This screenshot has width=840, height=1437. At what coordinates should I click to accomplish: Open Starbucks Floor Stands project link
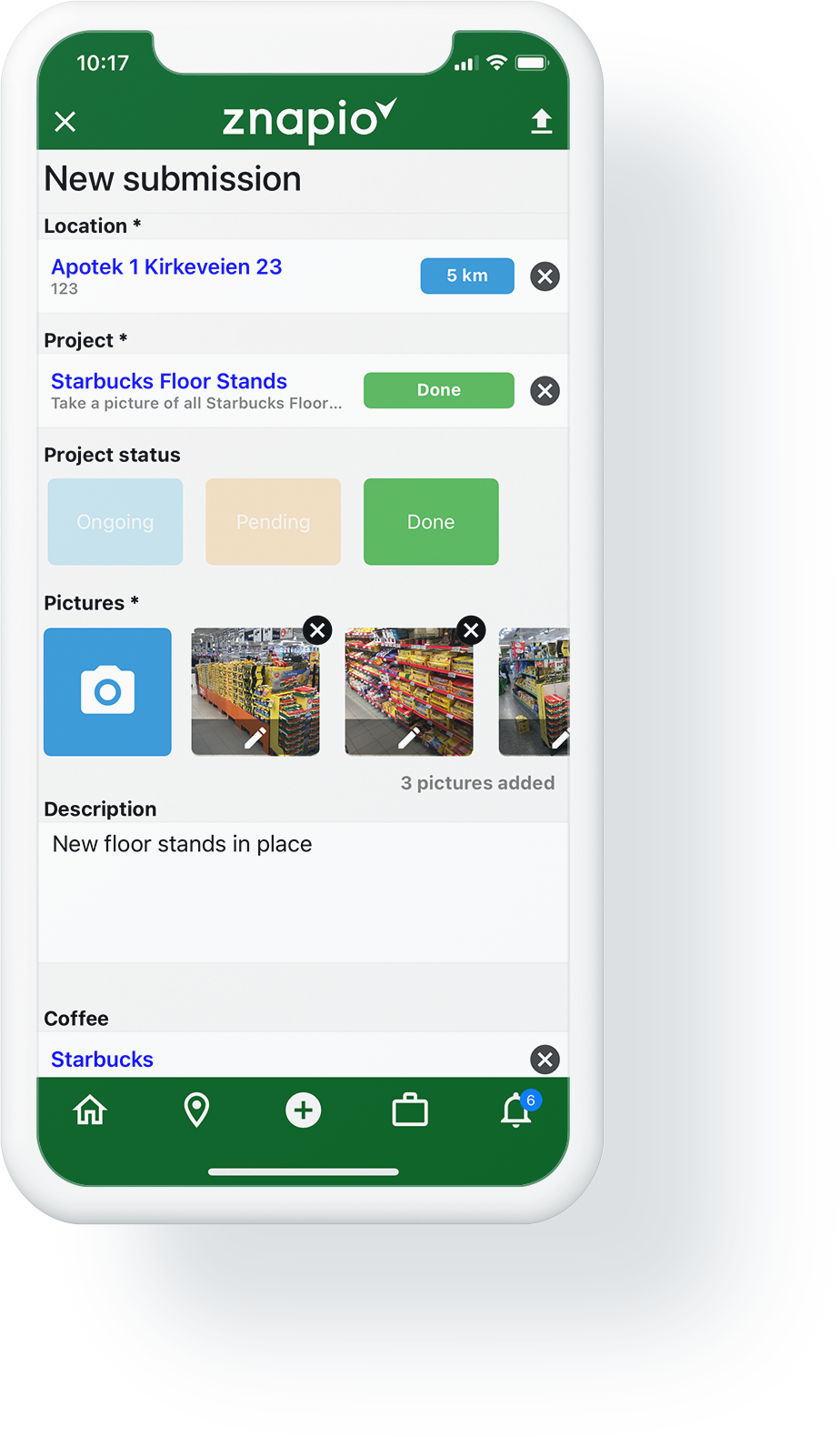169,381
